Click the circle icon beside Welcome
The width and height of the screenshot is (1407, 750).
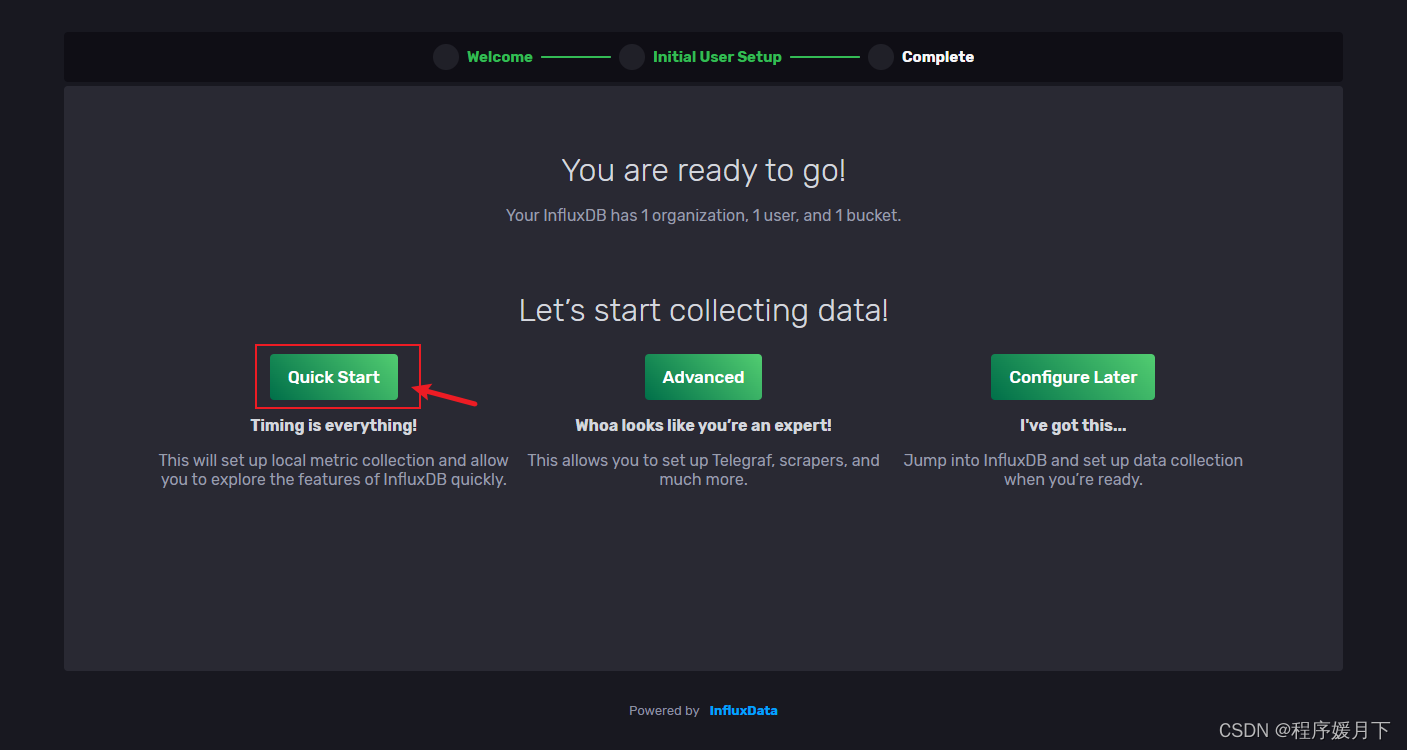(x=446, y=57)
